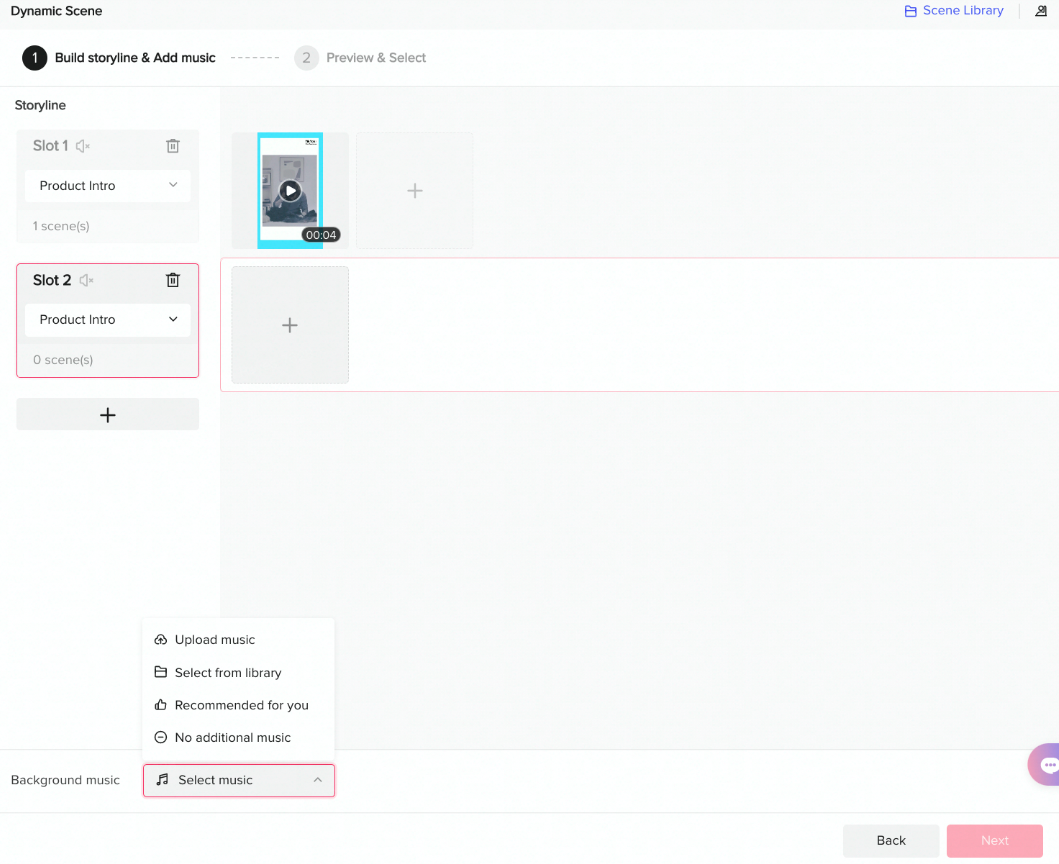Add a new slot with the plus button

pos(107,413)
